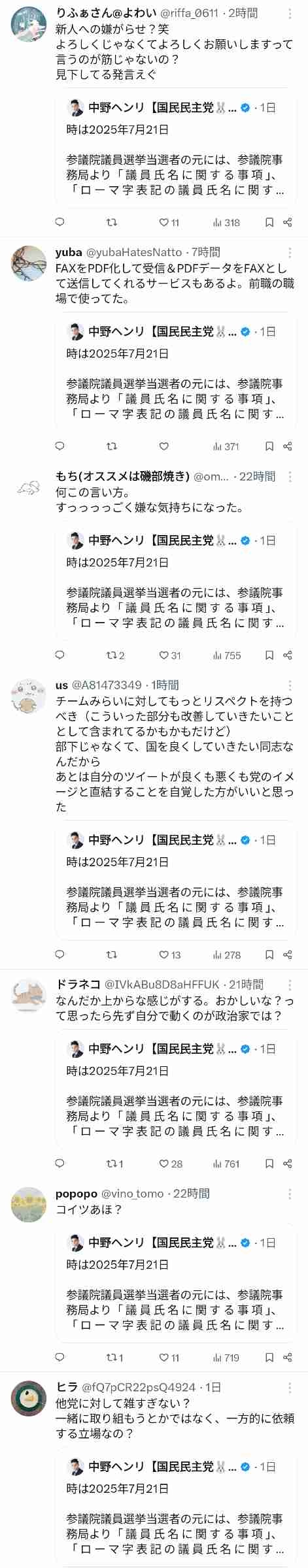Open the @vino_tomo username link
308x1568 pixels.
coord(132,1194)
